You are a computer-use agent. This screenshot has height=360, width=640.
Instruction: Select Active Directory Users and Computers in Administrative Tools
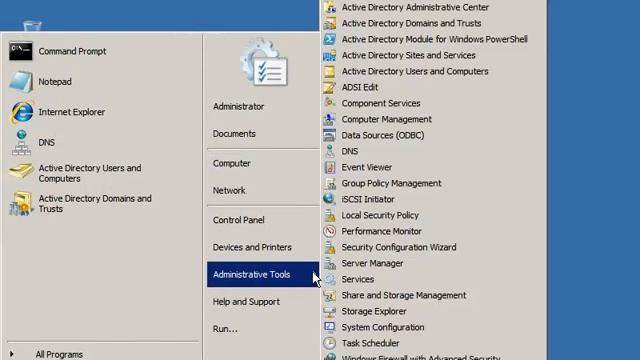point(415,71)
